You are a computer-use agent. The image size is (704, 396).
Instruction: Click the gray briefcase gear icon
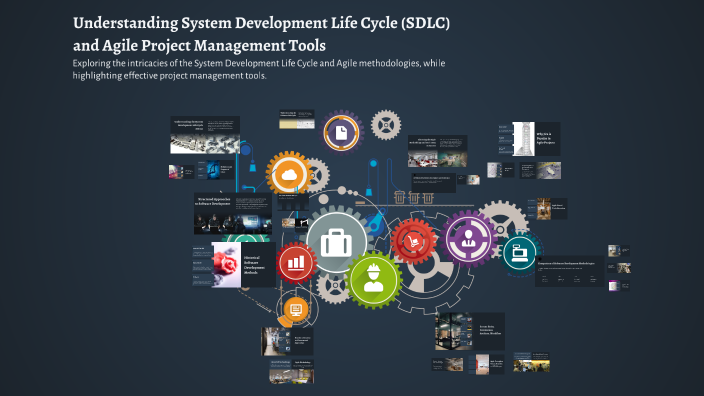[x=336, y=242]
